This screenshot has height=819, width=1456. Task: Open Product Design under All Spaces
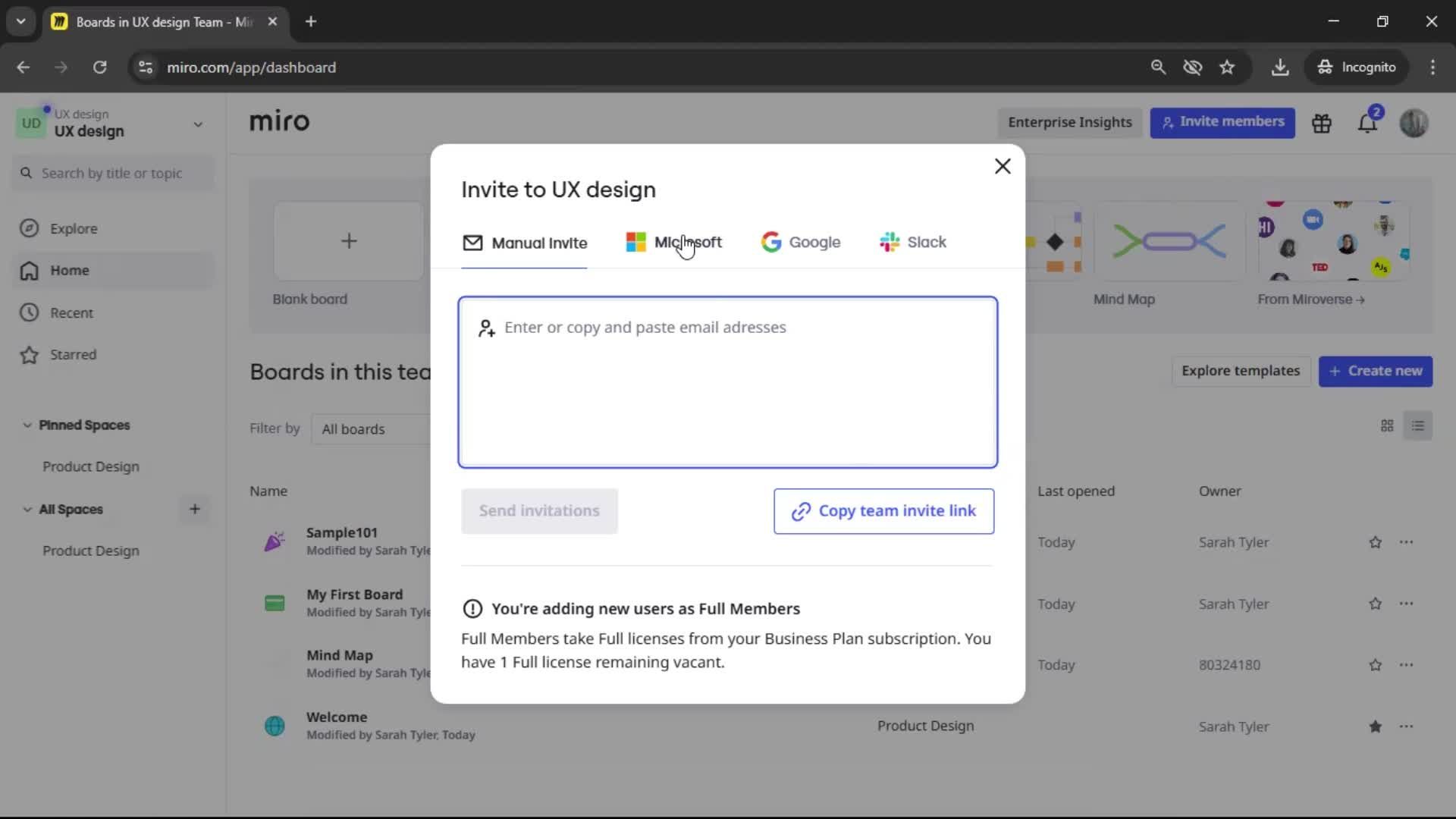coord(91,551)
